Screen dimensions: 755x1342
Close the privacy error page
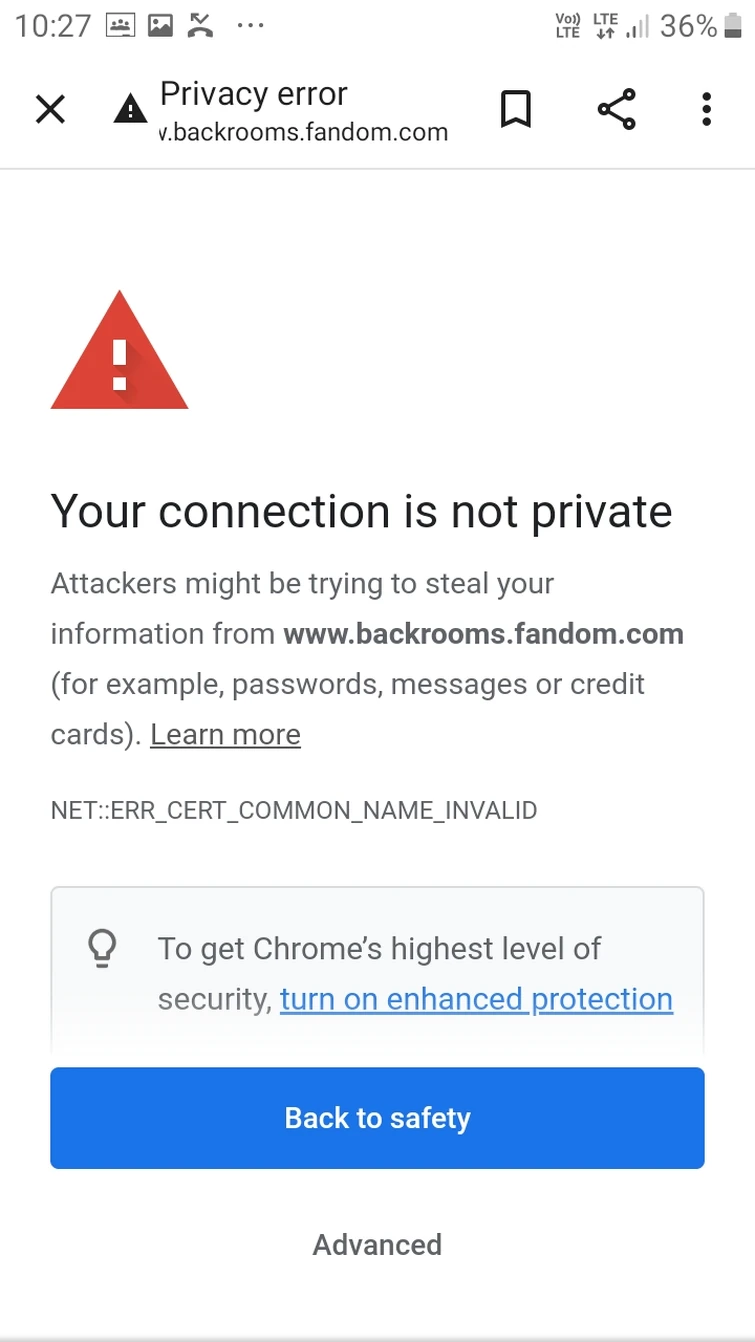click(50, 109)
